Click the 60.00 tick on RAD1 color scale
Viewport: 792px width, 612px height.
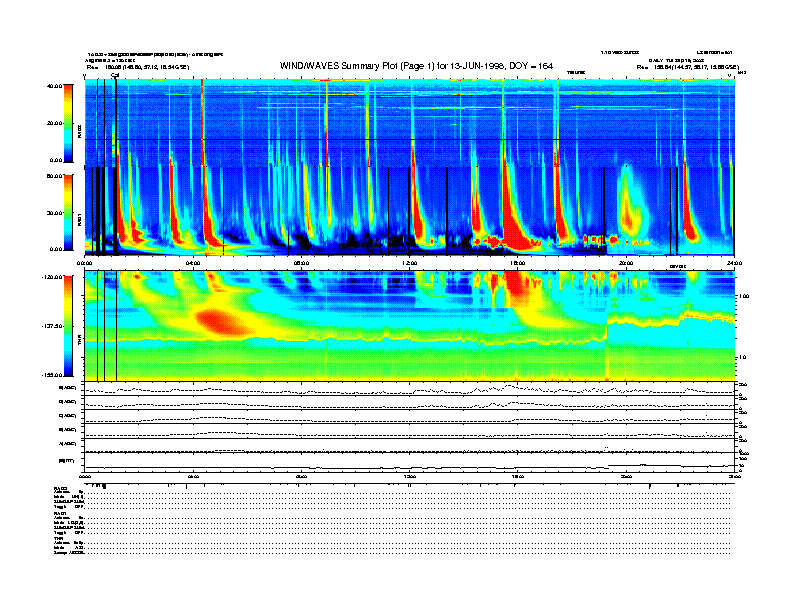click(54, 176)
